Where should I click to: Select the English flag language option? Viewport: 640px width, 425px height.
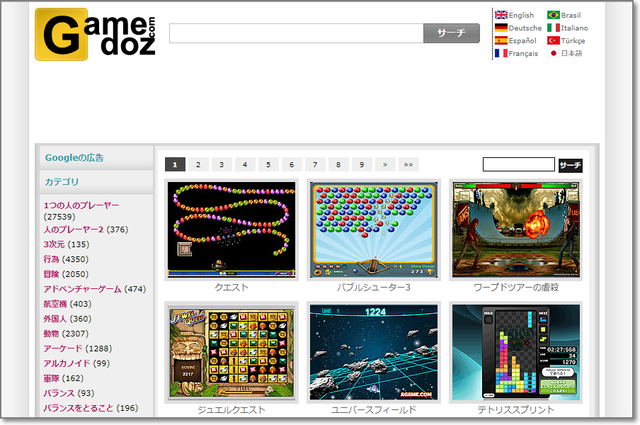pyautogui.click(x=514, y=15)
